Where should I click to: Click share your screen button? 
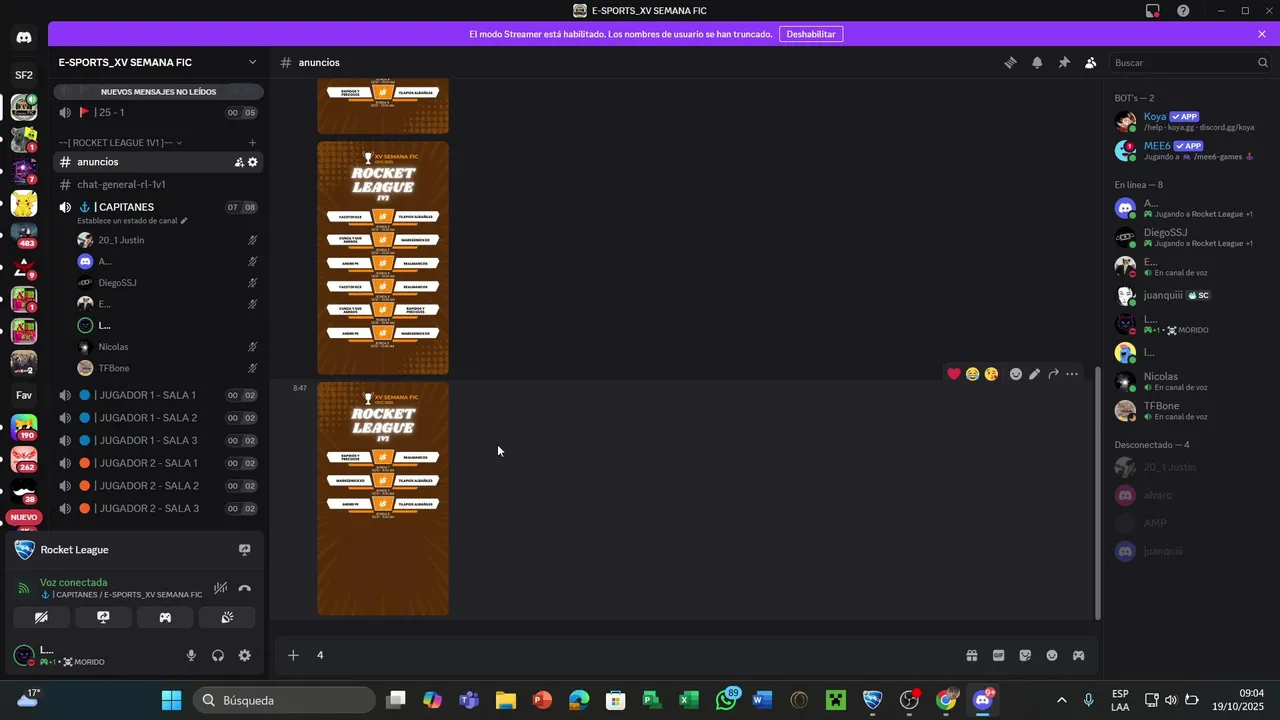point(103,617)
